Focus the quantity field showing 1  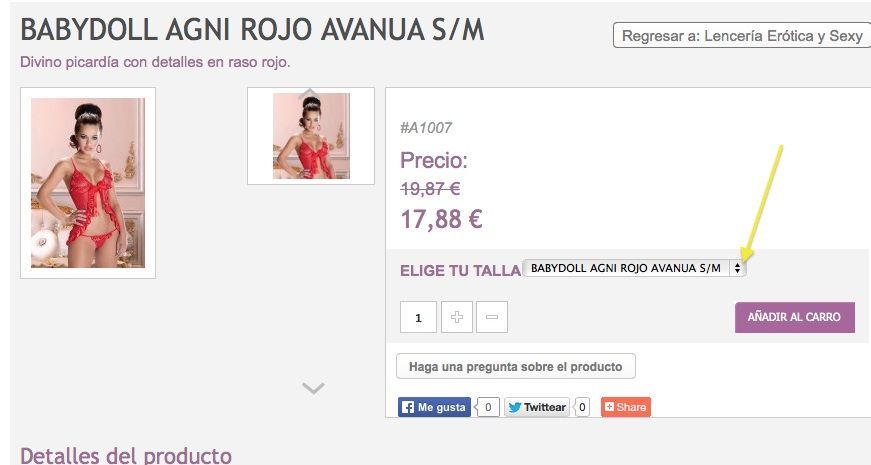coord(418,317)
